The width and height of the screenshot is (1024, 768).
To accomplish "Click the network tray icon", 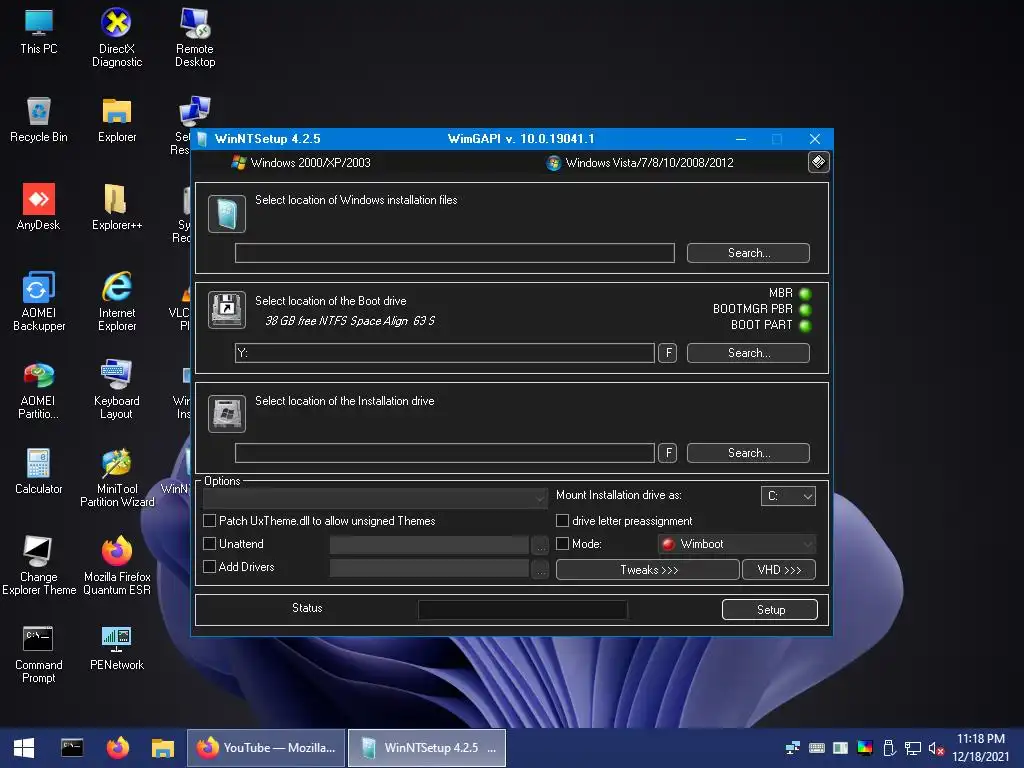I will (912, 748).
